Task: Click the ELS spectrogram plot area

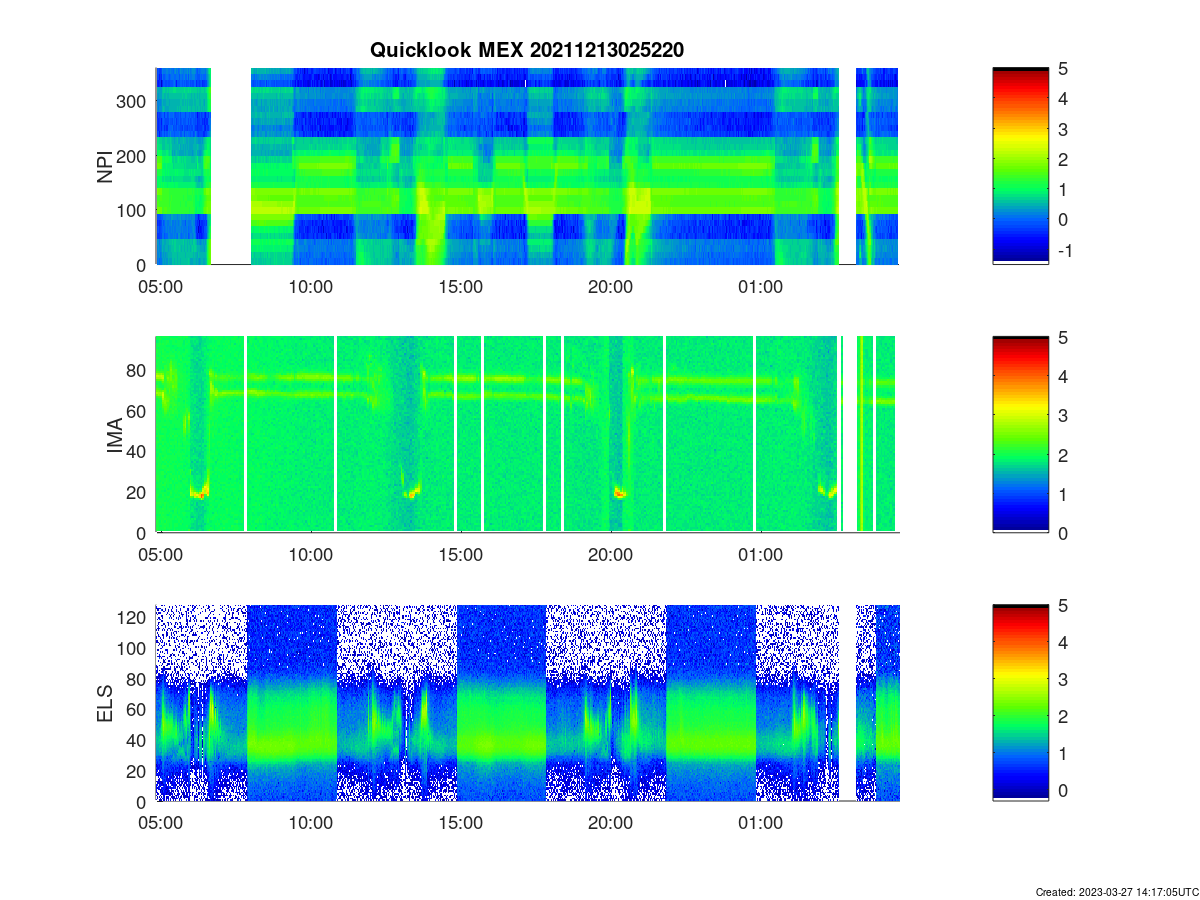Action: [527, 703]
